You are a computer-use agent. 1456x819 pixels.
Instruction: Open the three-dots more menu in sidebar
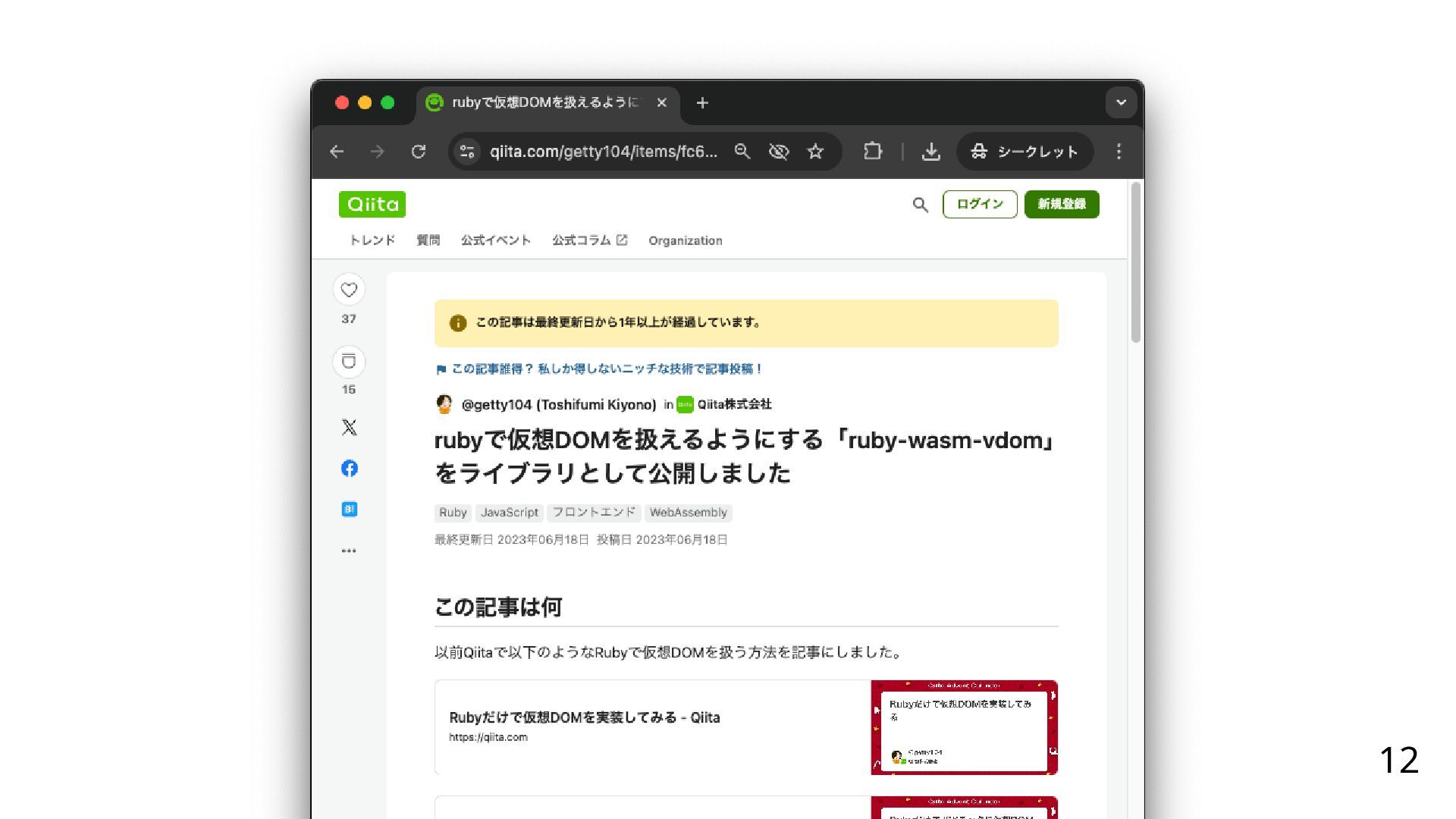[x=349, y=551]
